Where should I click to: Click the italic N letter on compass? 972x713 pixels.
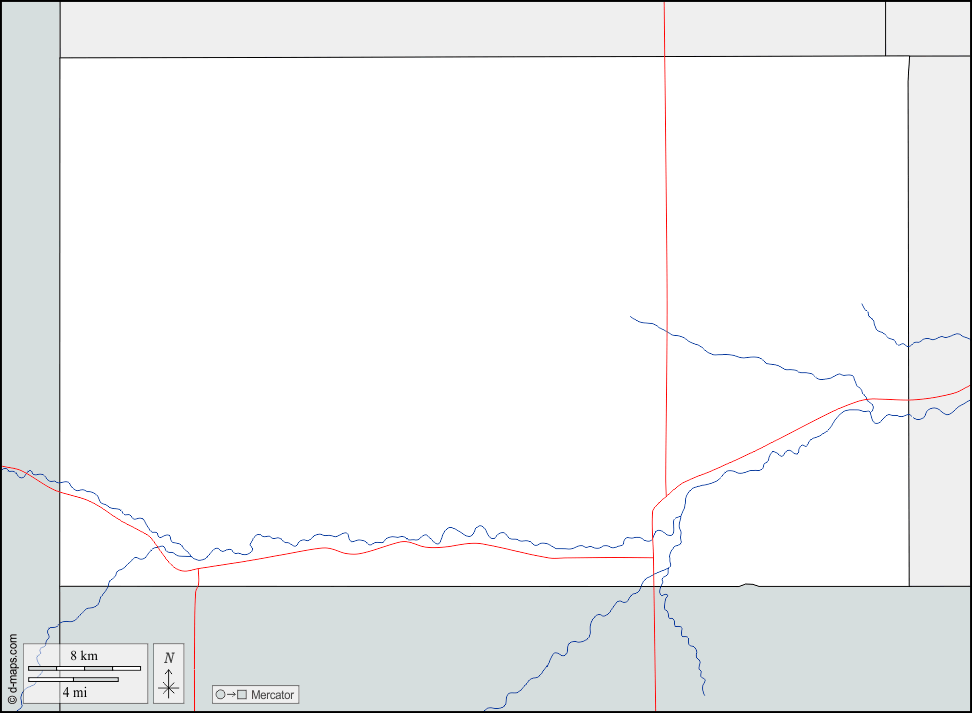pos(169,657)
